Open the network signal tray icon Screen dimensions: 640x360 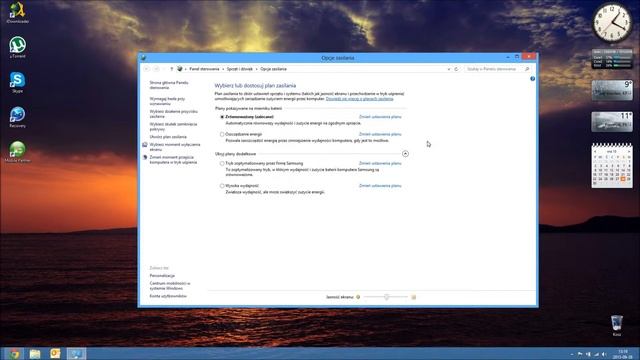[596, 354]
